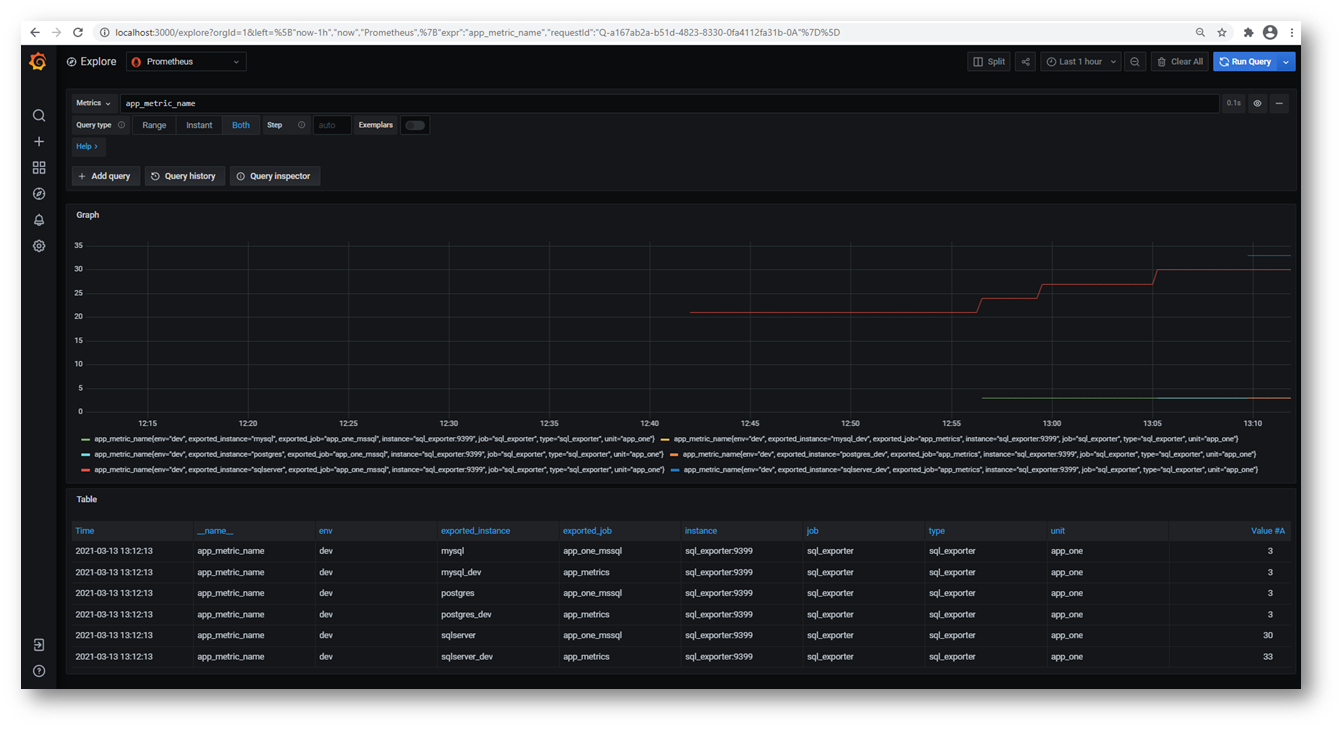This screenshot has height=731, width=1343.
Task: Click table cell sqlserver_dev
Action: (467, 657)
